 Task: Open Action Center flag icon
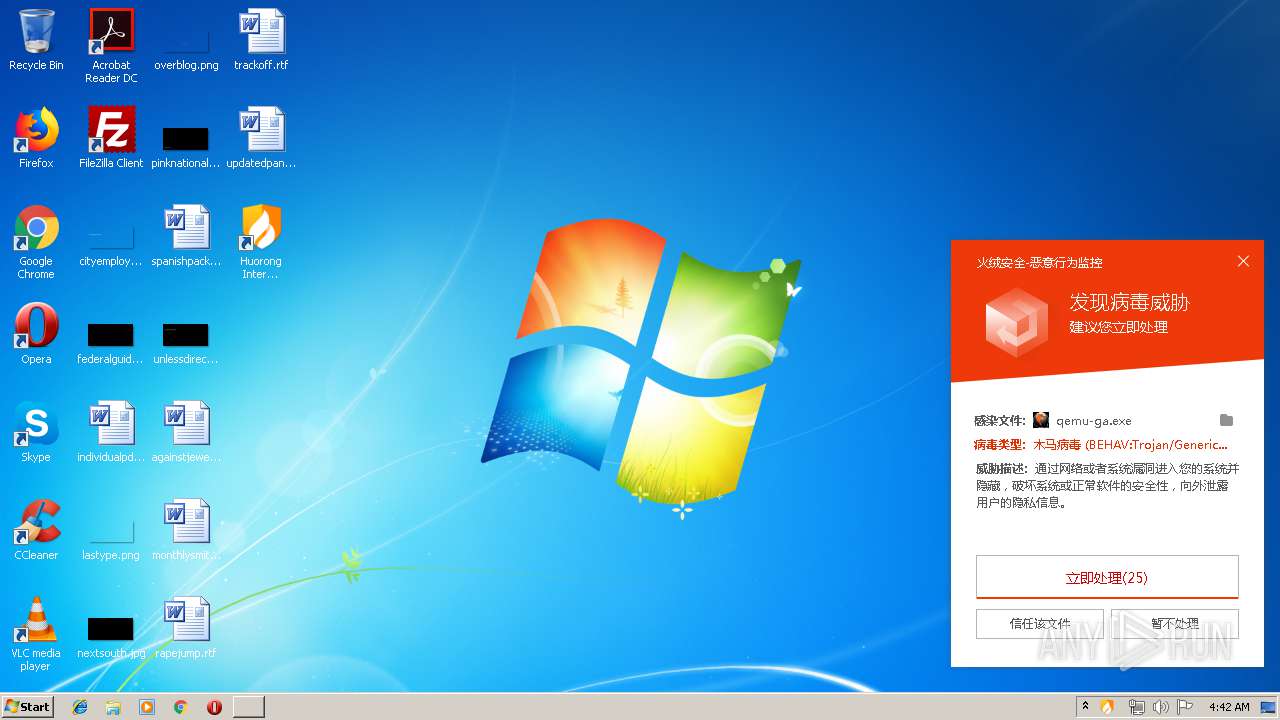pos(1185,707)
